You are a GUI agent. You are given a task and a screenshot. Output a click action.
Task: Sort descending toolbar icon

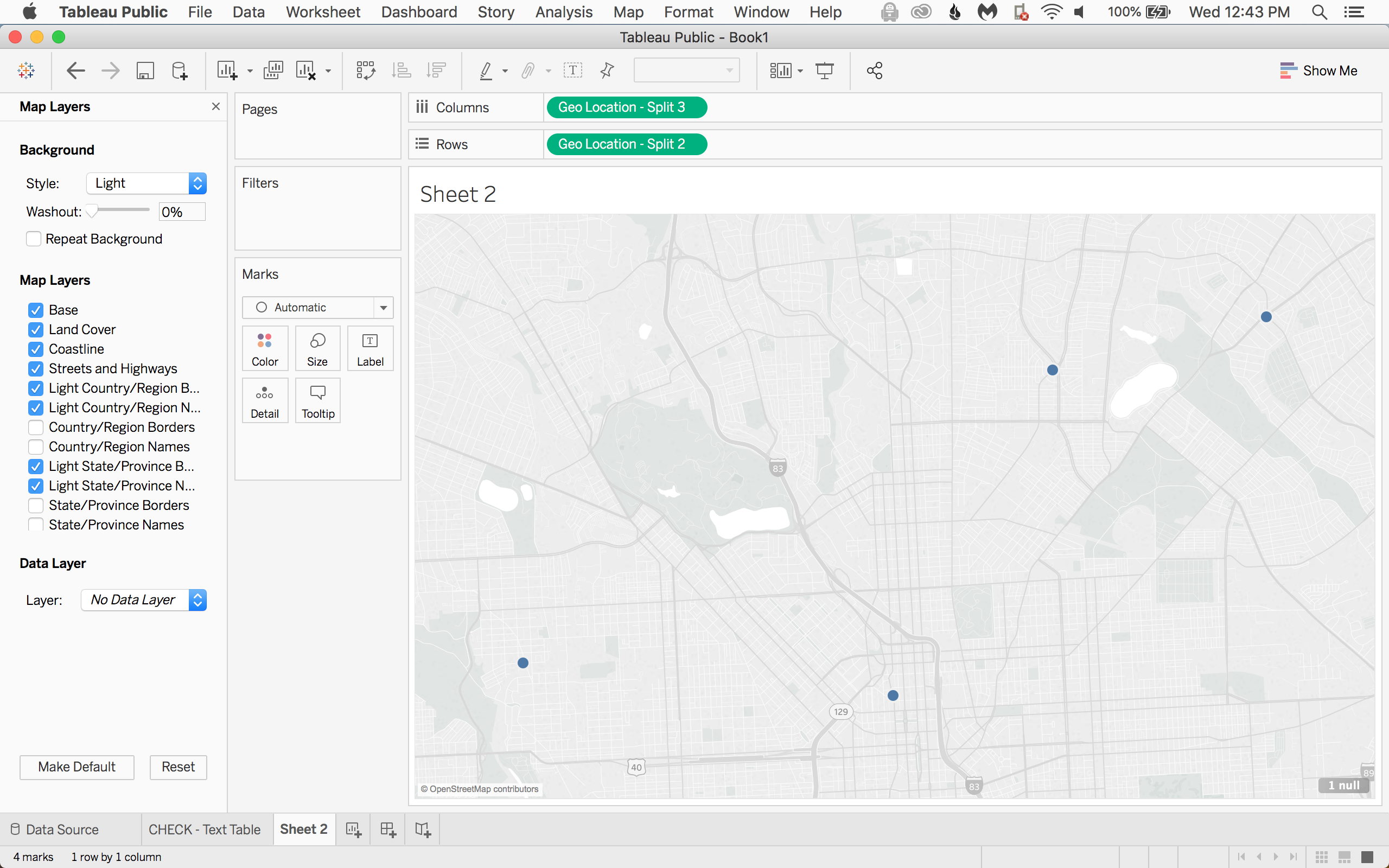click(436, 71)
